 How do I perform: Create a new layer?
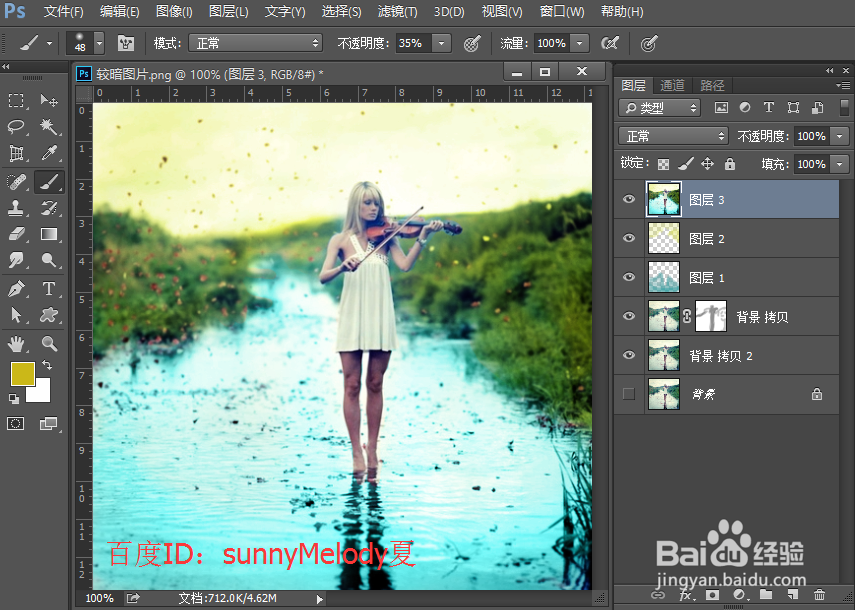click(792, 594)
